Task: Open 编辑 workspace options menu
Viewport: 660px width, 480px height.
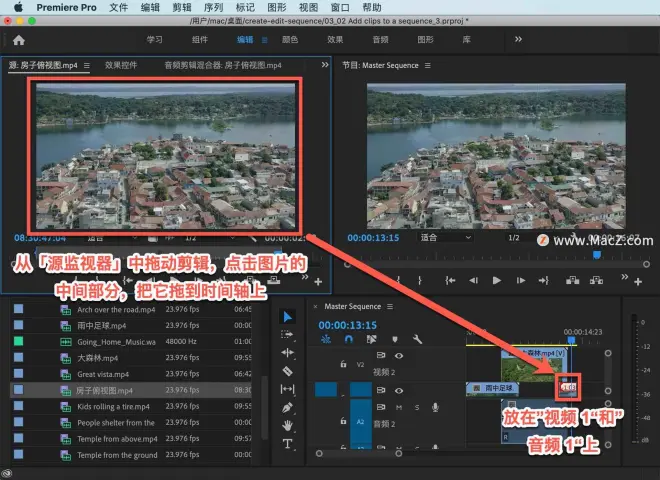Action: pyautogui.click(x=265, y=40)
